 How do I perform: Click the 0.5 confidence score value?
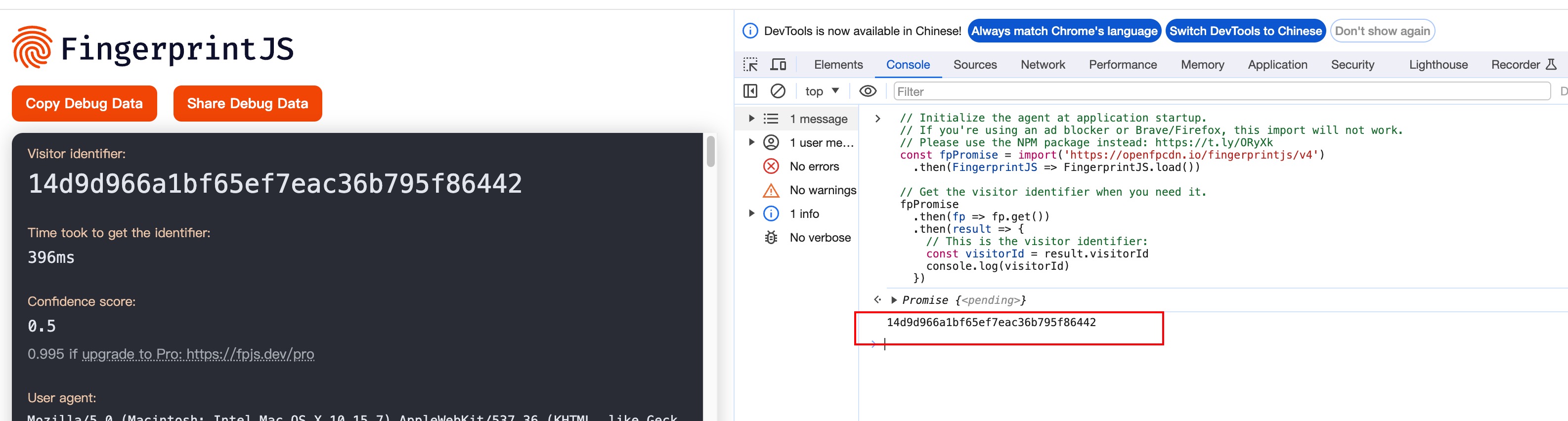pyautogui.click(x=42, y=326)
